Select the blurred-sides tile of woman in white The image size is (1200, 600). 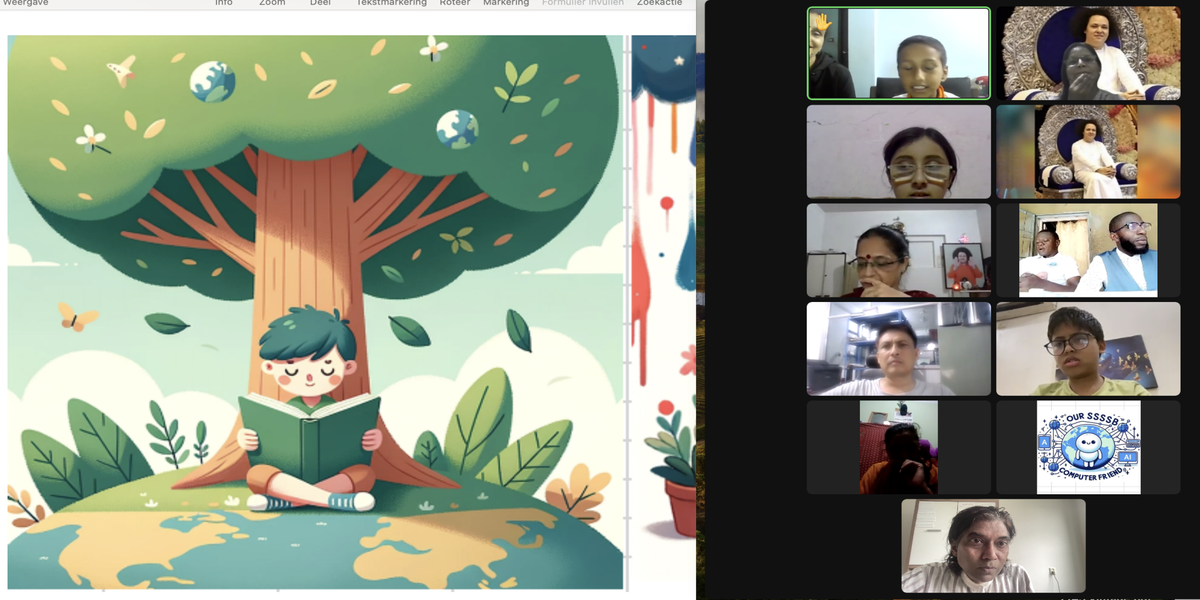click(x=1088, y=151)
